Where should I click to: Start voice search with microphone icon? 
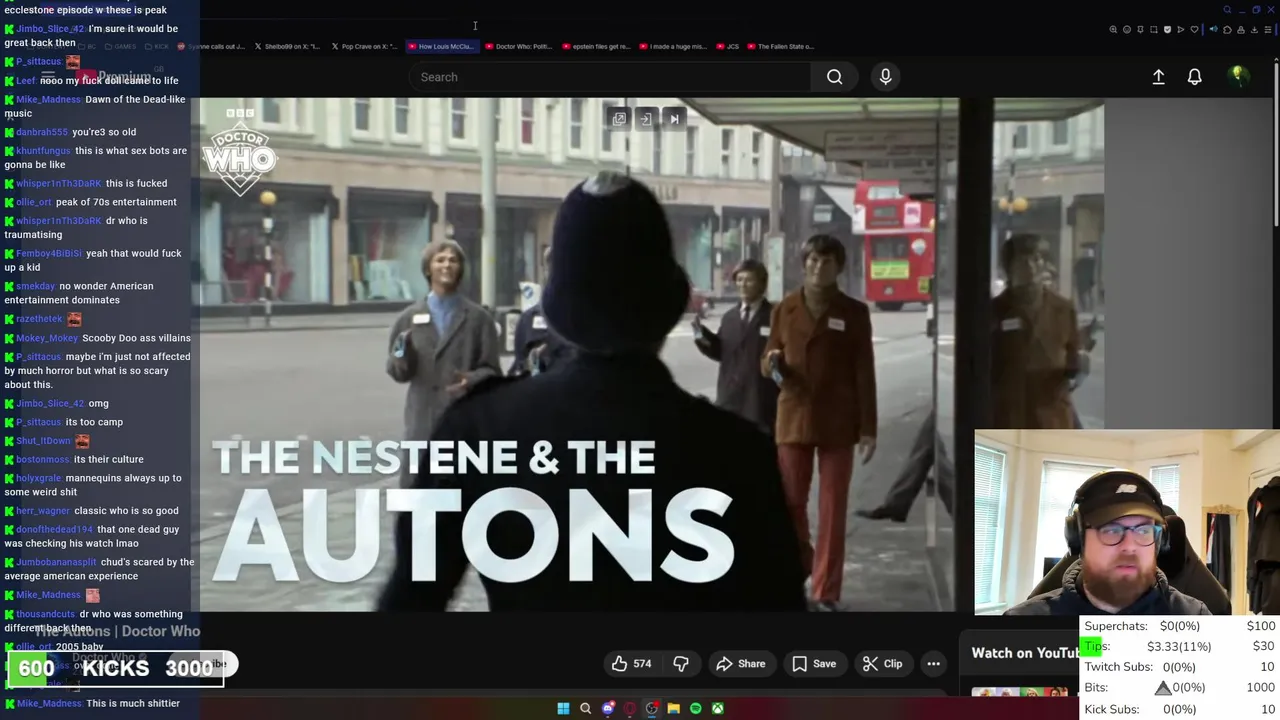tap(885, 77)
